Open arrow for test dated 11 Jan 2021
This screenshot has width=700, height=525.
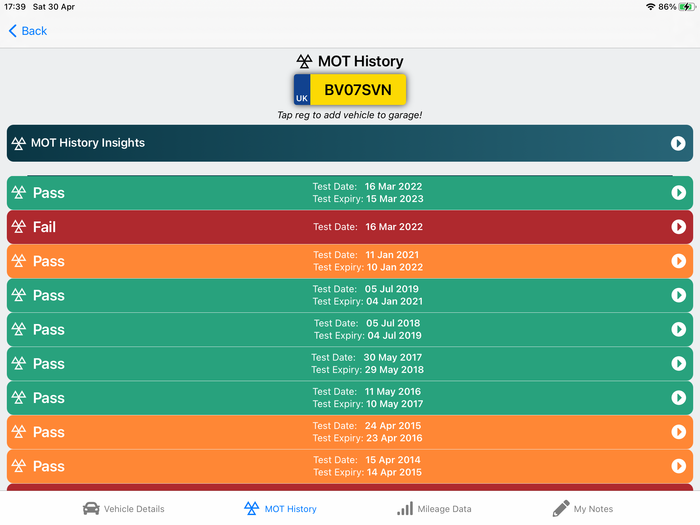(x=678, y=261)
